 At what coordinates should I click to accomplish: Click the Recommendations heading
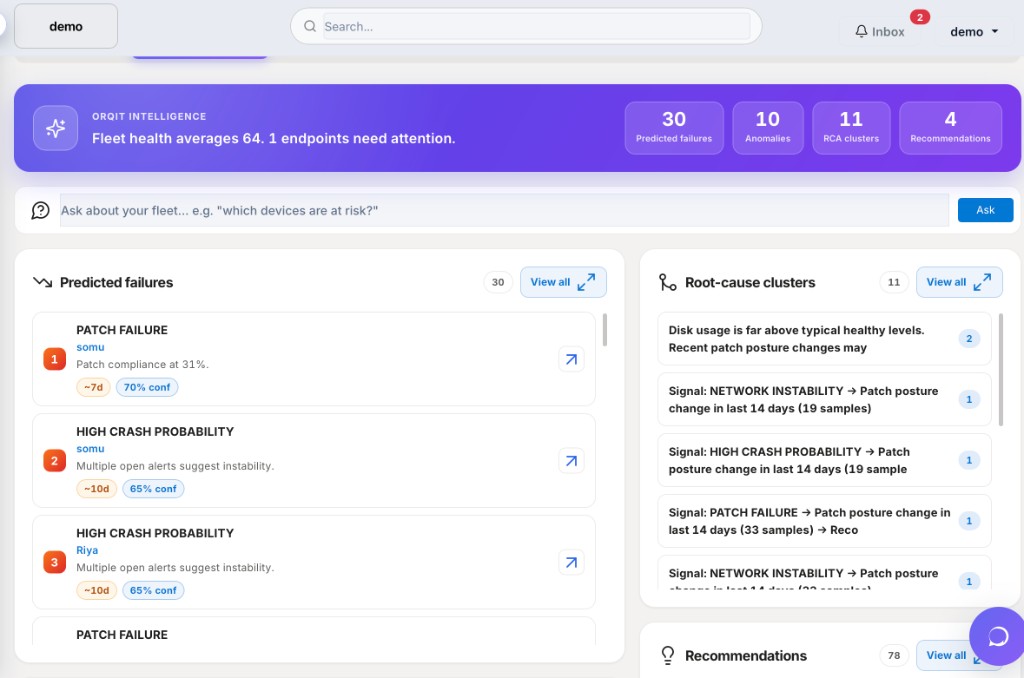click(746, 655)
